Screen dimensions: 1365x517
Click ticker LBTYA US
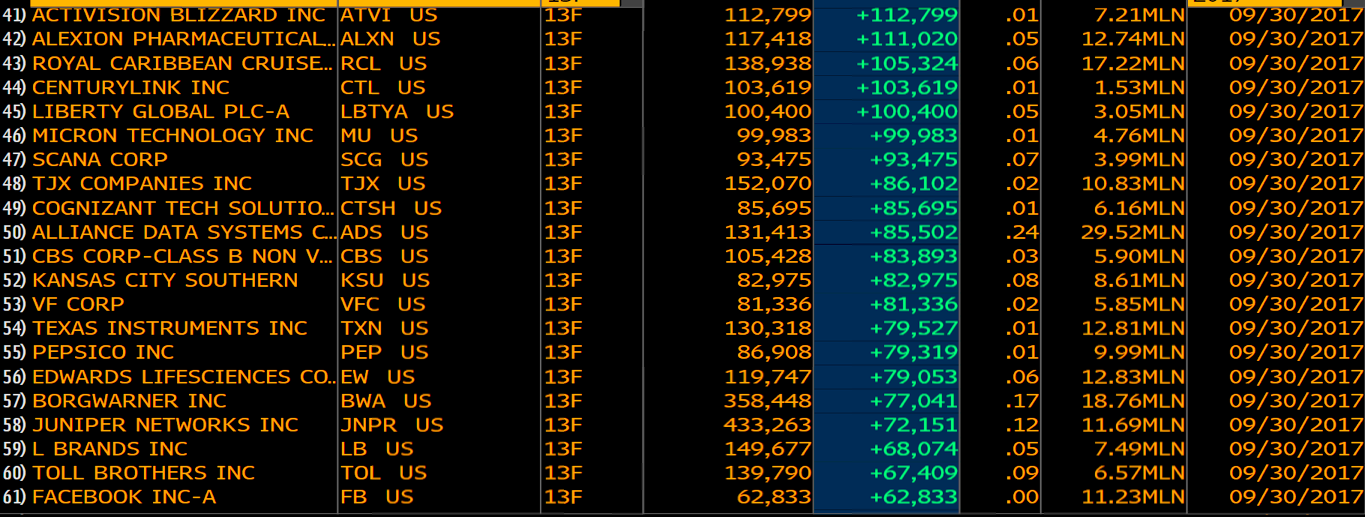coord(397,111)
